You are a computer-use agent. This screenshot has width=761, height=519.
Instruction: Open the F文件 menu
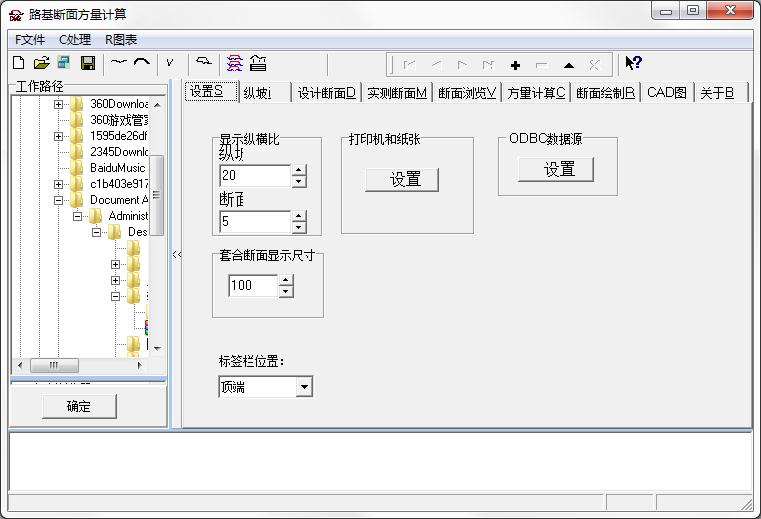30,40
